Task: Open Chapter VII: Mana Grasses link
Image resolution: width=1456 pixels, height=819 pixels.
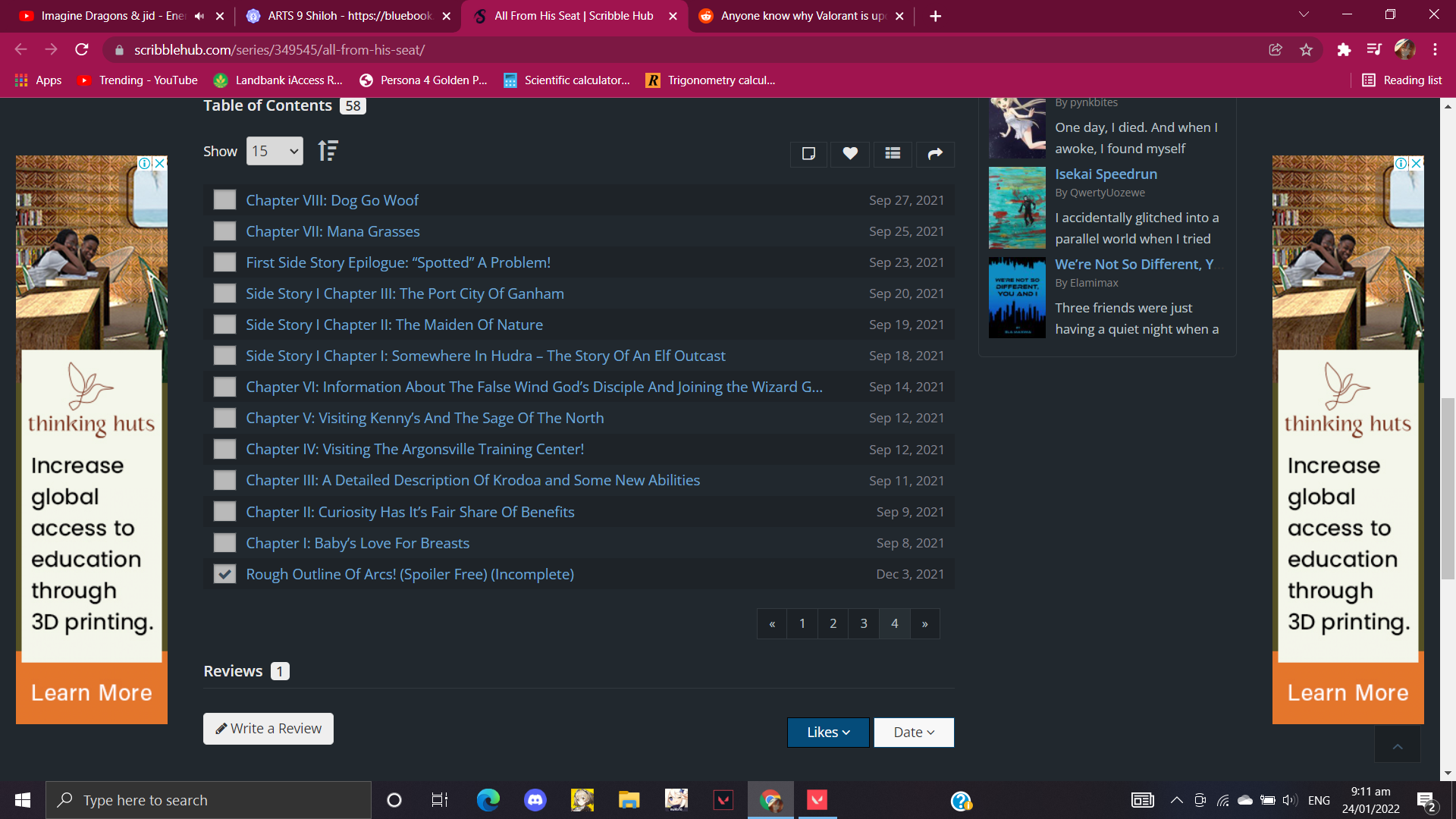Action: click(x=332, y=231)
